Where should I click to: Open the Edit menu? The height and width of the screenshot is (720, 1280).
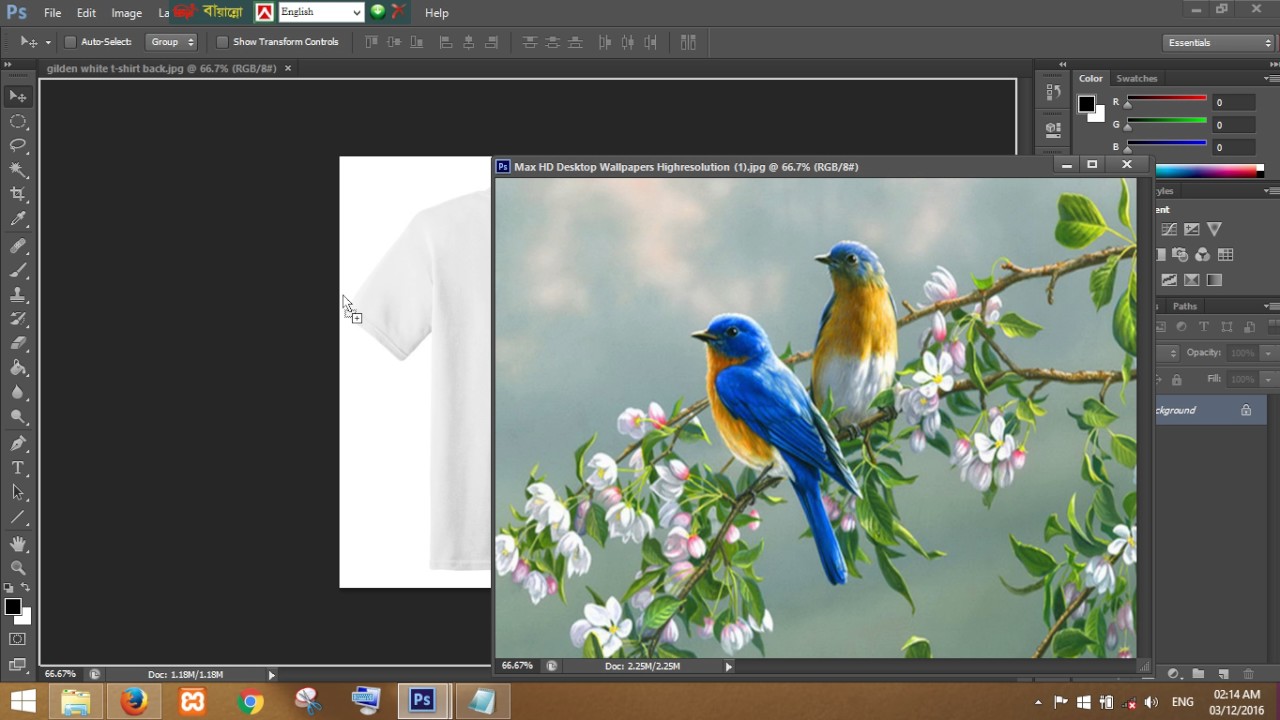pos(86,13)
